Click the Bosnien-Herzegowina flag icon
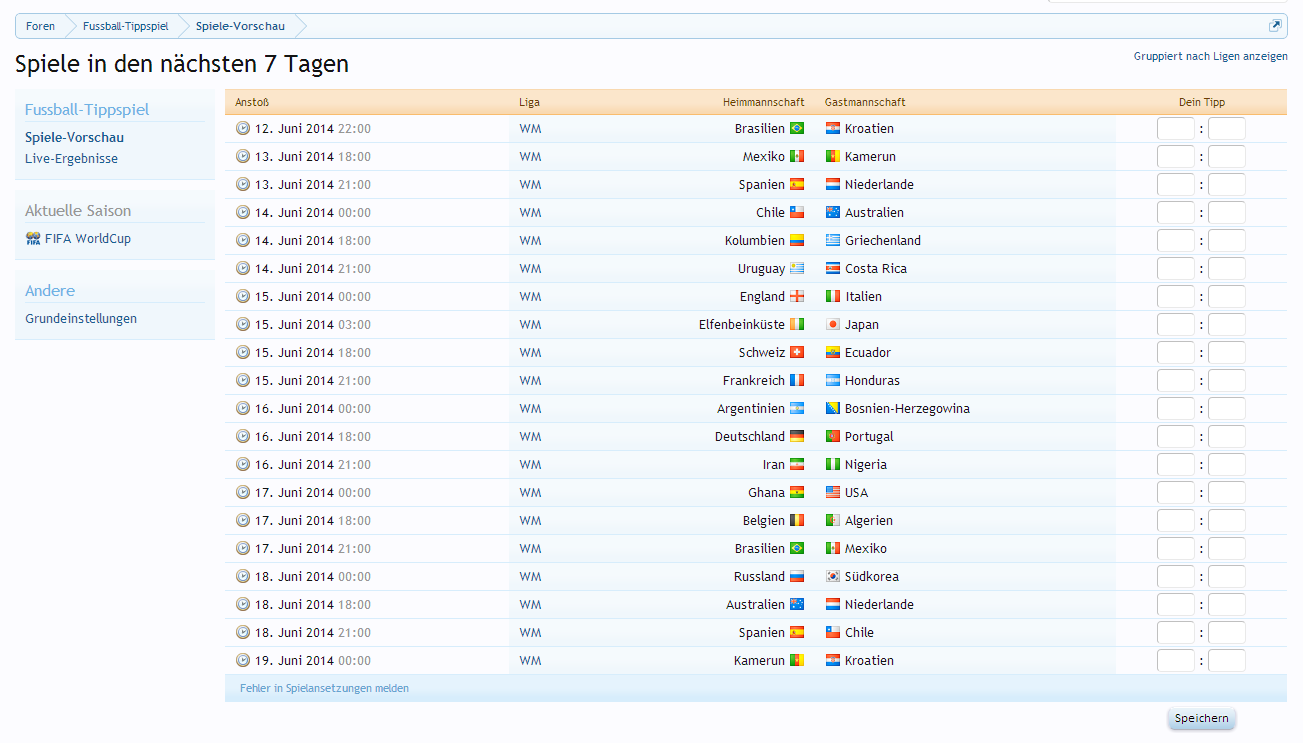 click(832, 408)
